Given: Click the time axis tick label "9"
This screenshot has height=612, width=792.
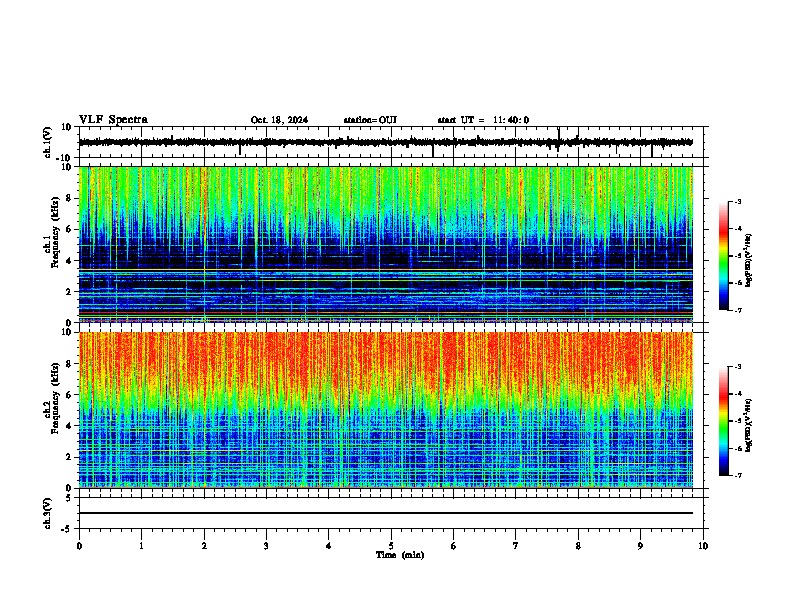Looking at the screenshot, I should pos(640,546).
